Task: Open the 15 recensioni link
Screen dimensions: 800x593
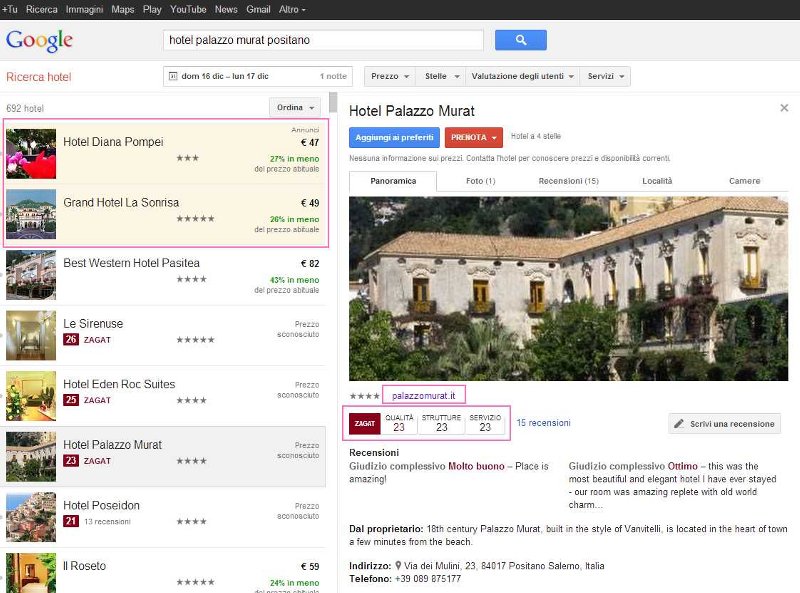Action: 543,423
